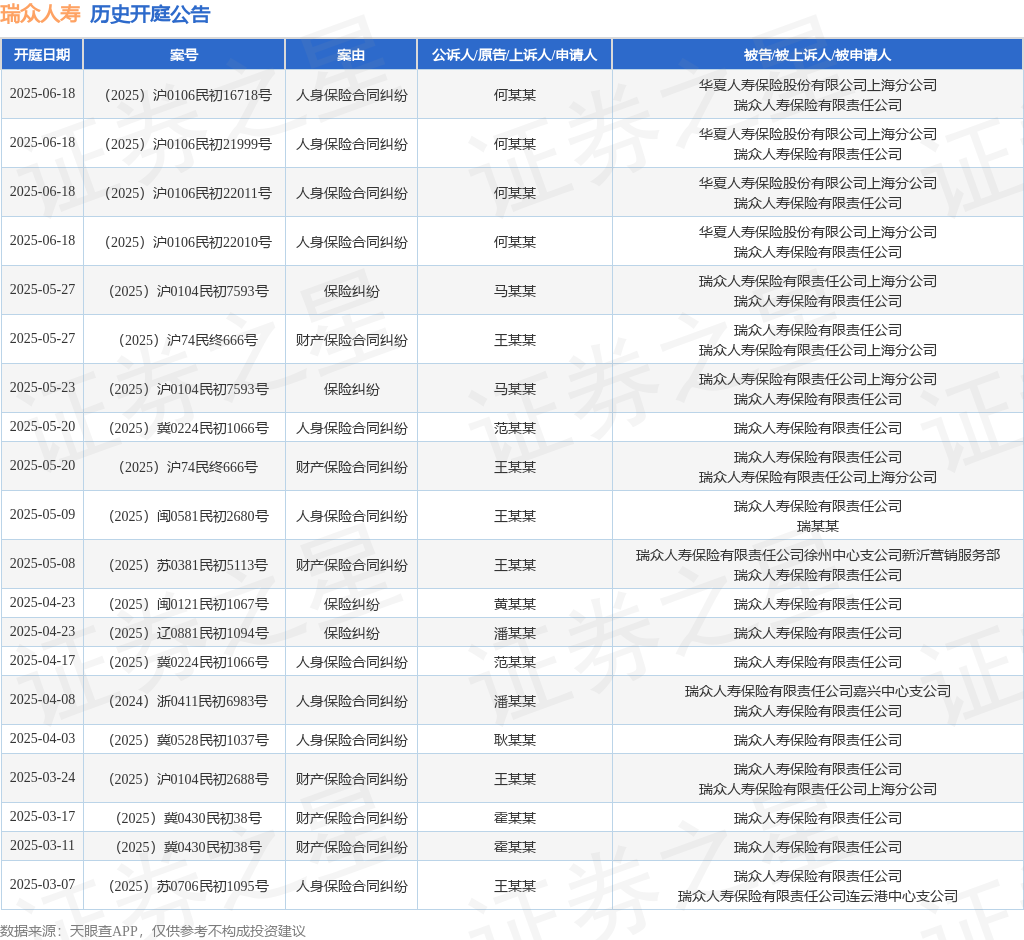
Task: Select the 公诉人/原告/上诉人/申请人 column header
Action: (514, 55)
